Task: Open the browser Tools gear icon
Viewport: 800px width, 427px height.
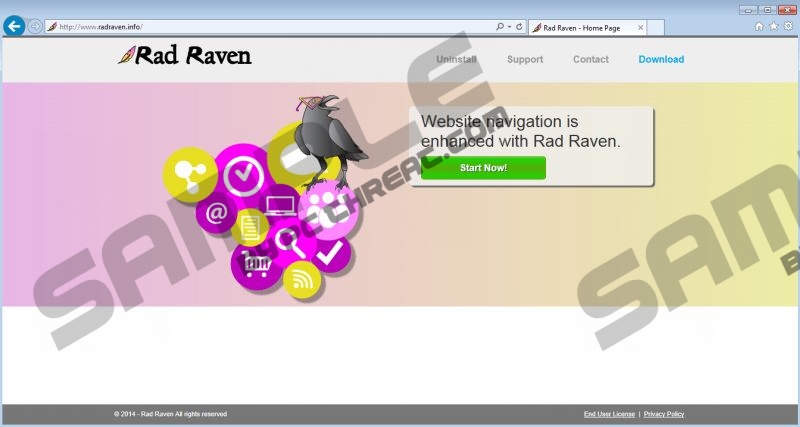Action: click(787, 26)
